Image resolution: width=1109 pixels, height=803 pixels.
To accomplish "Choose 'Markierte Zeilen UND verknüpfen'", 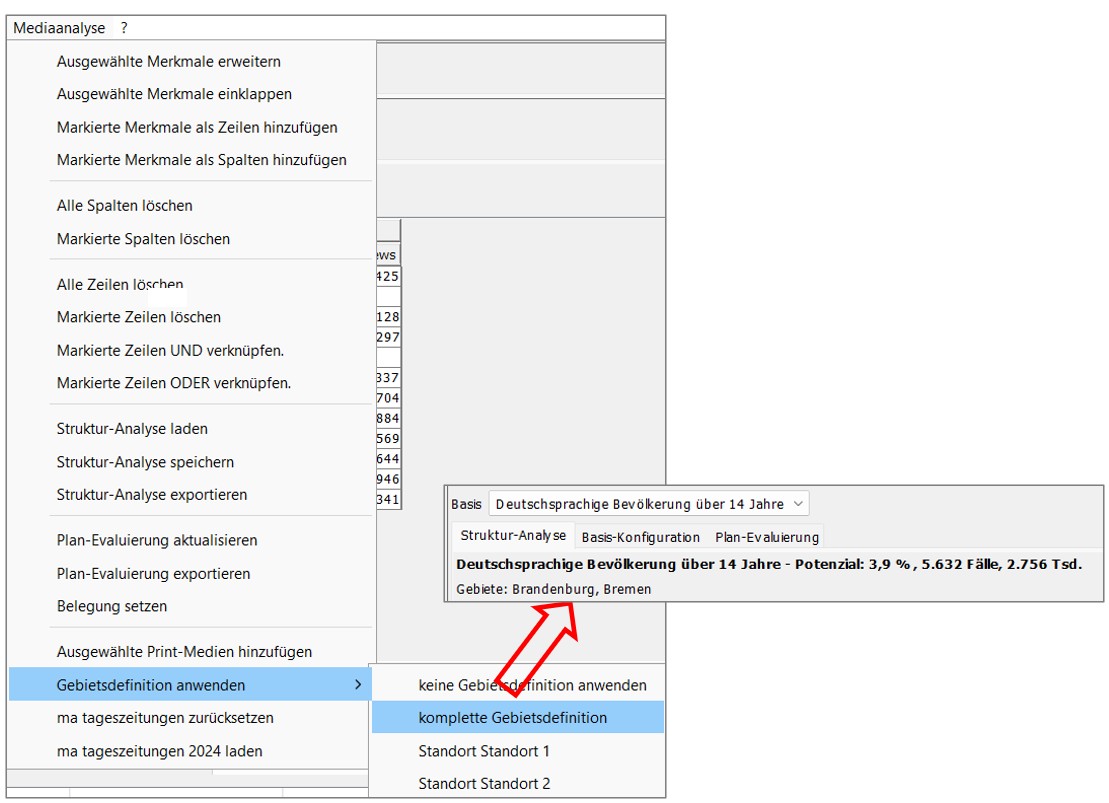I will (x=170, y=350).
